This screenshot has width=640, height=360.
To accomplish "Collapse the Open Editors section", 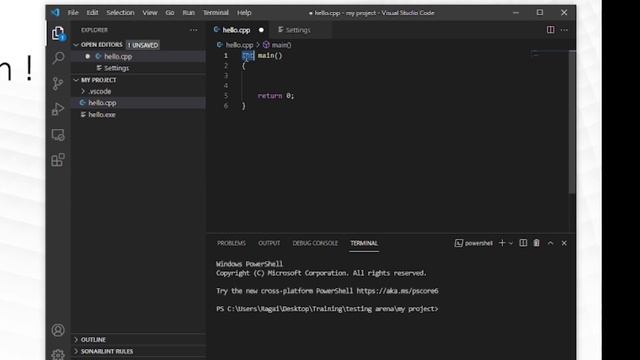I will [76, 44].
